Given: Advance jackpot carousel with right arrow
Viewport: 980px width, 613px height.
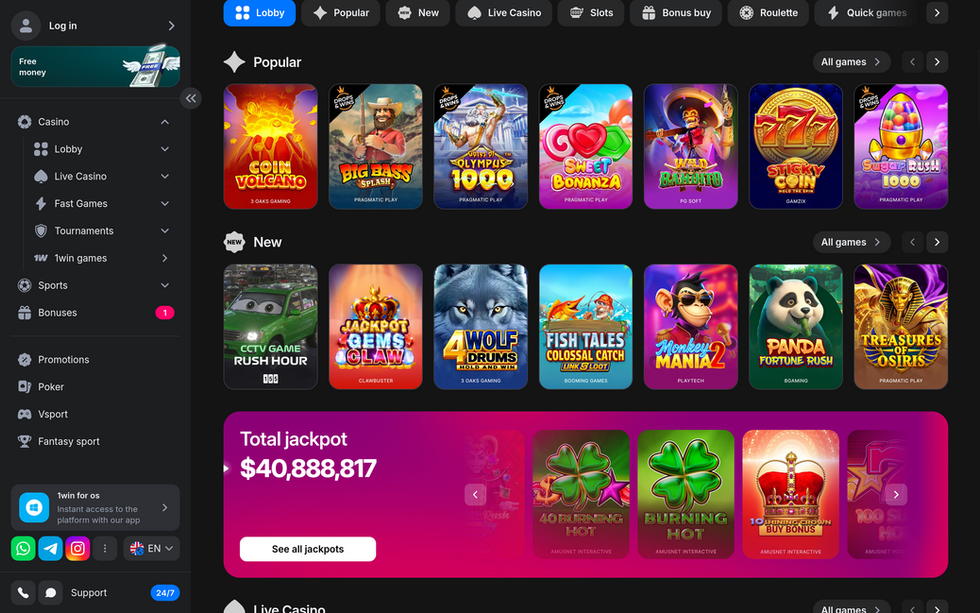Looking at the screenshot, I should (896, 494).
